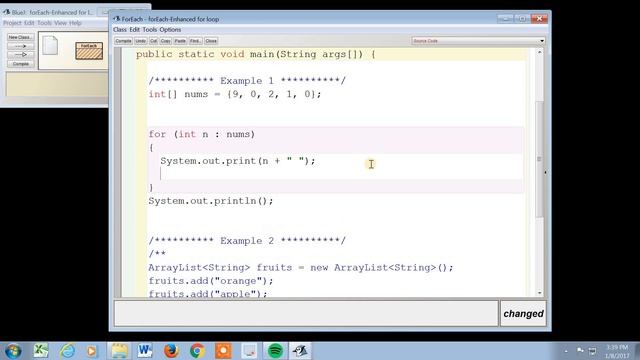
Task: Click the 'changed' status indicator
Action: (x=523, y=313)
